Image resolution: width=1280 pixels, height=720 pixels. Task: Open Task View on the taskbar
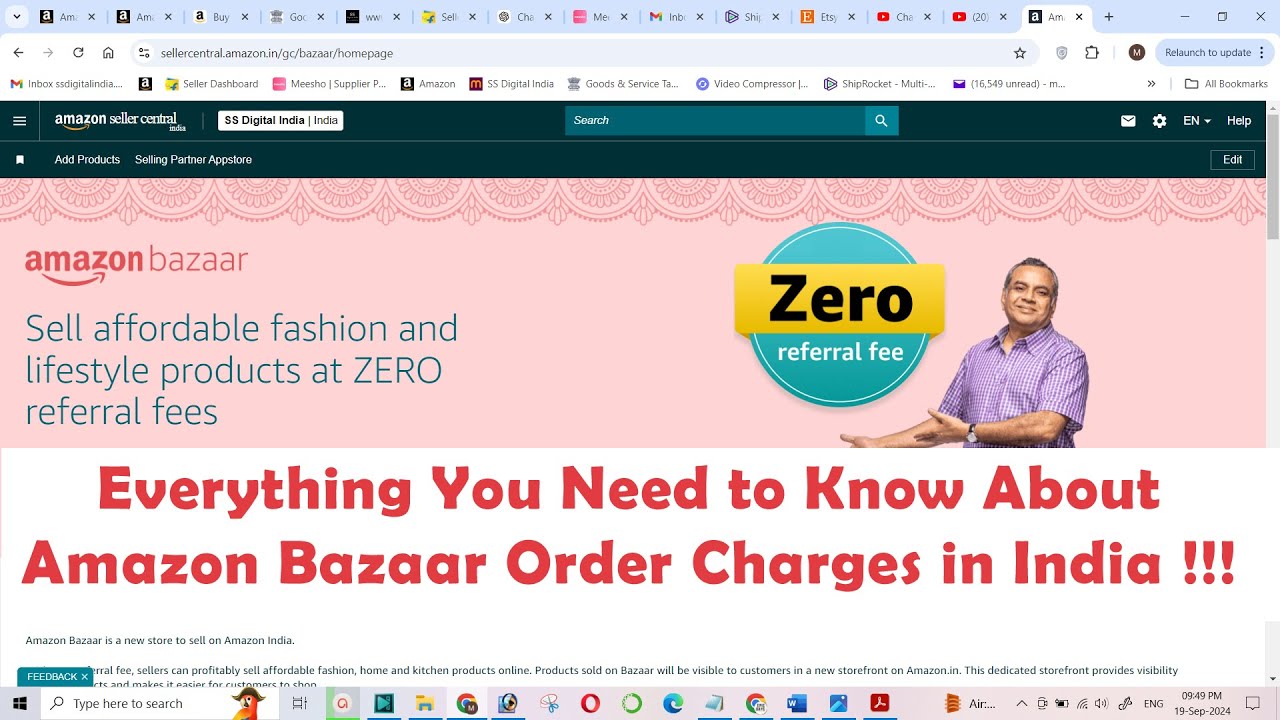[299, 704]
